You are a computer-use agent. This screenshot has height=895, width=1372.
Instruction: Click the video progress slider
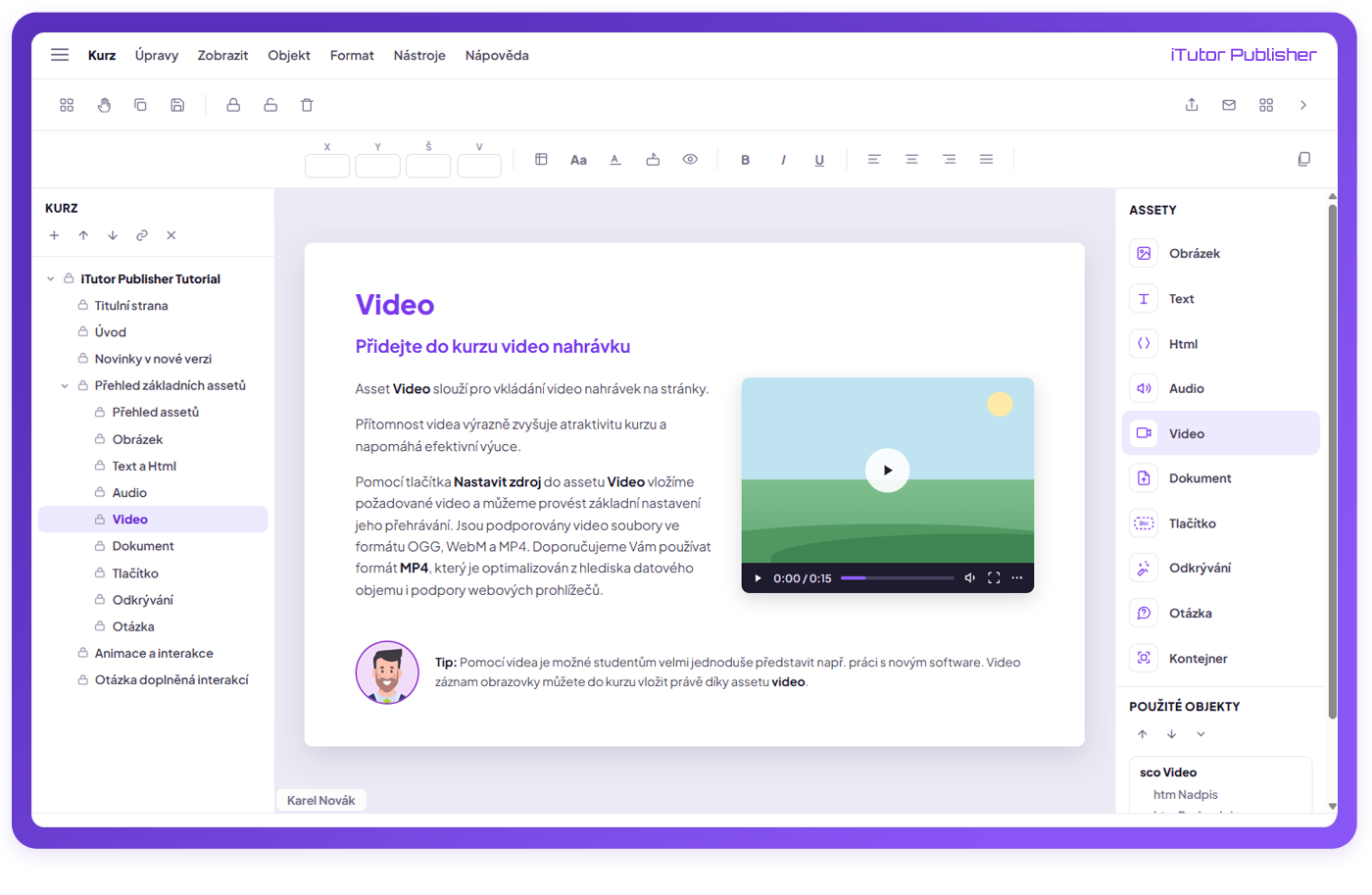coord(897,578)
